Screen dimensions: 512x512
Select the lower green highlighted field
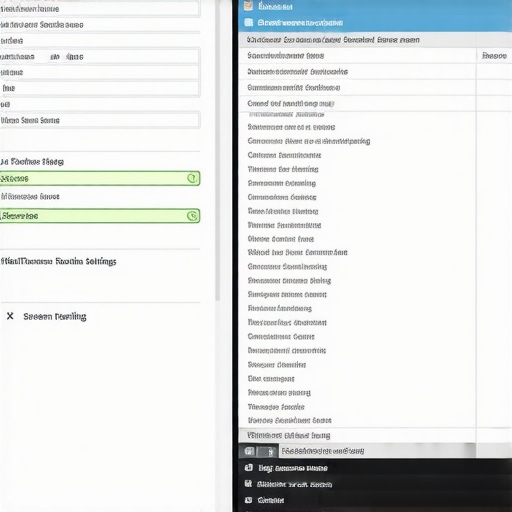pyautogui.click(x=100, y=216)
